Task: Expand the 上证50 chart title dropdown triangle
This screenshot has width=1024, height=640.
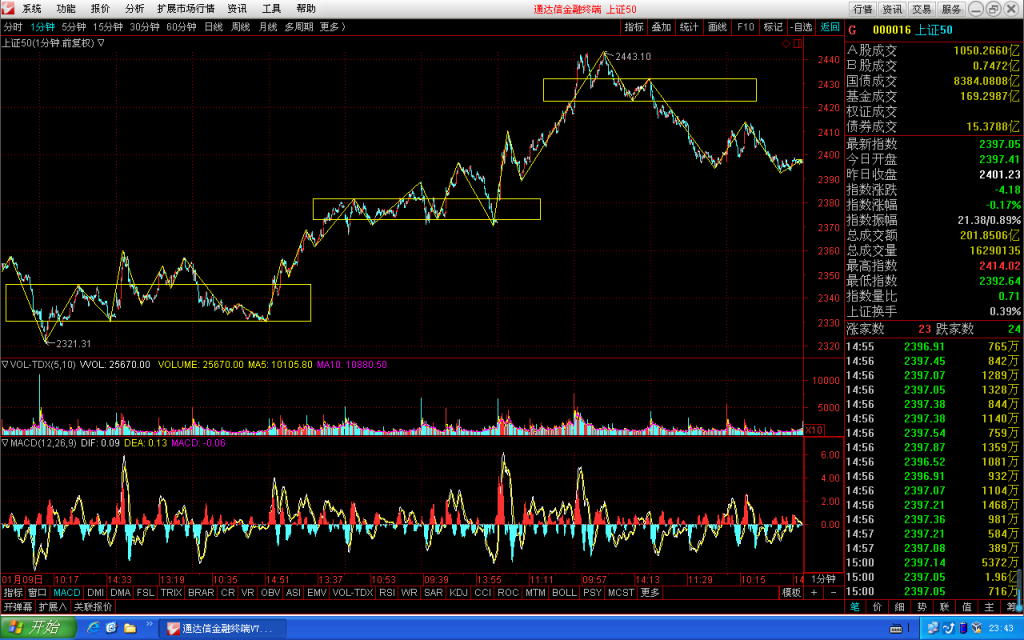Action: coord(101,43)
